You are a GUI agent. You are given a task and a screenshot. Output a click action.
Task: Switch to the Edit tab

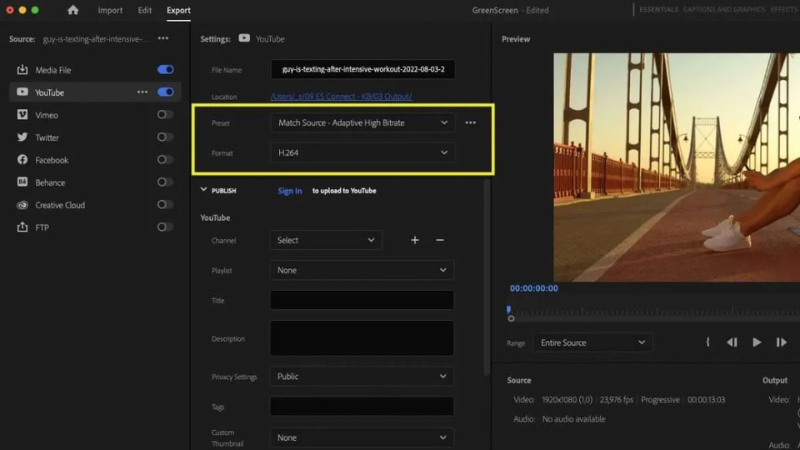pyautogui.click(x=145, y=10)
